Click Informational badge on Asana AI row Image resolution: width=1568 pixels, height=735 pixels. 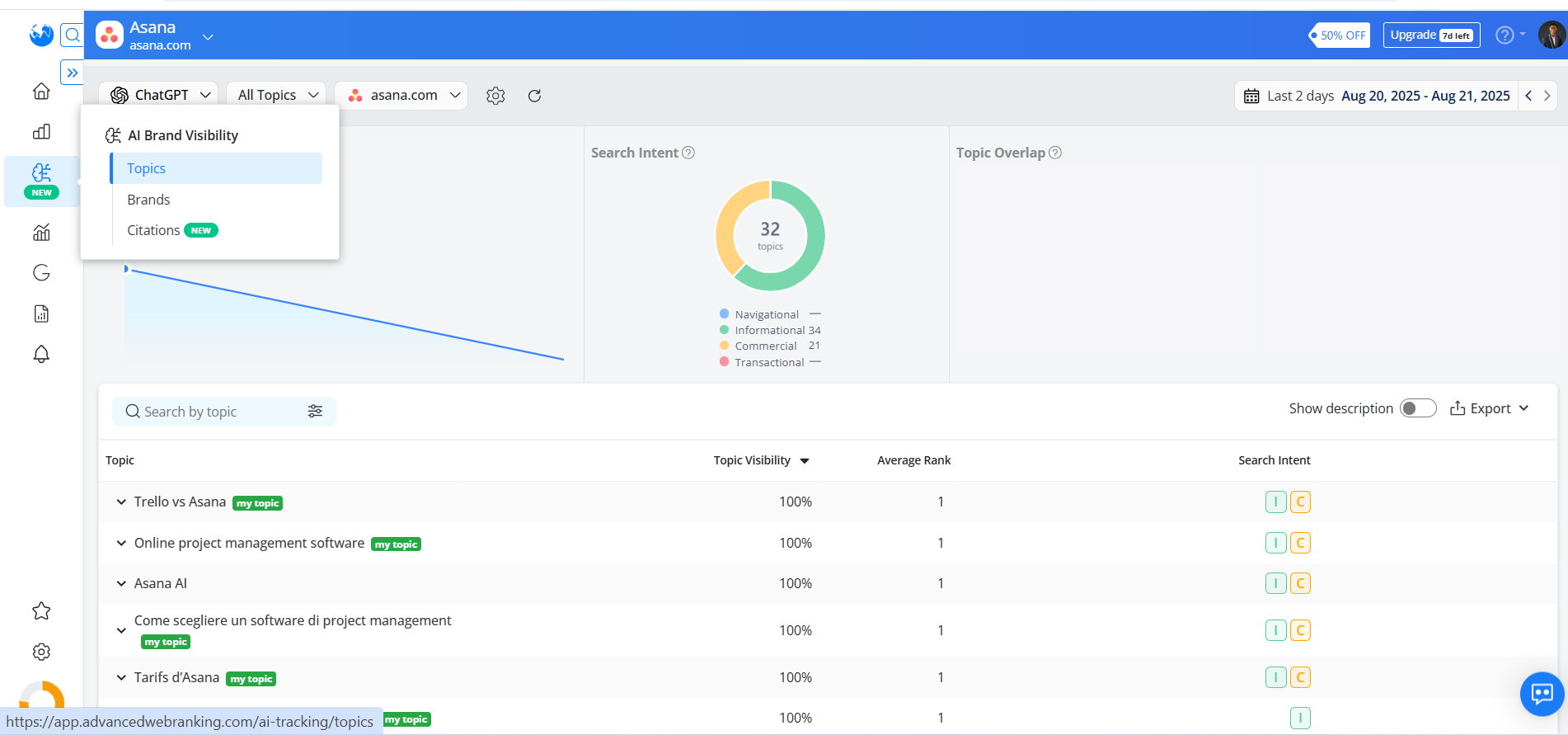click(x=1275, y=583)
